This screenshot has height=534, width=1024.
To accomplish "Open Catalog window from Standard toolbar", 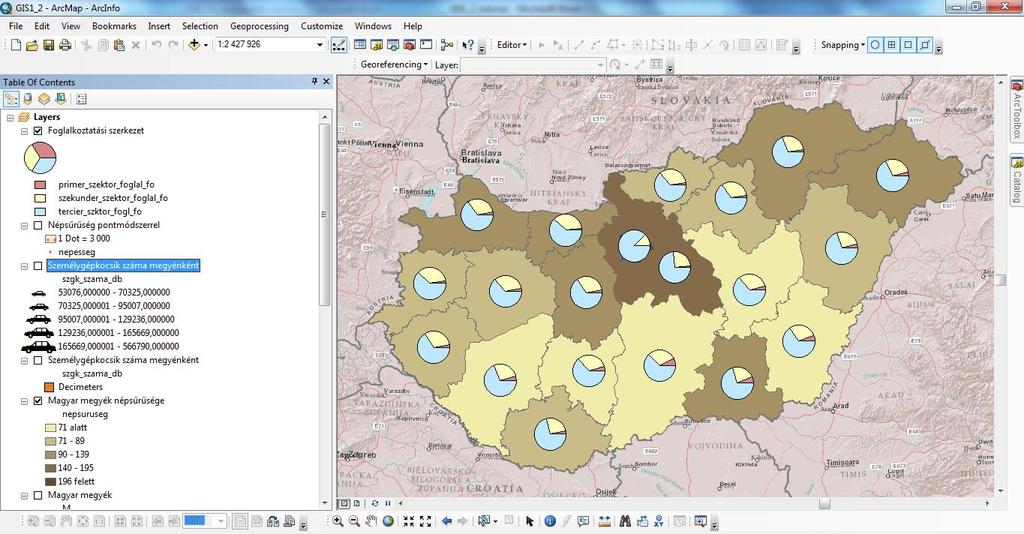I will (377, 45).
